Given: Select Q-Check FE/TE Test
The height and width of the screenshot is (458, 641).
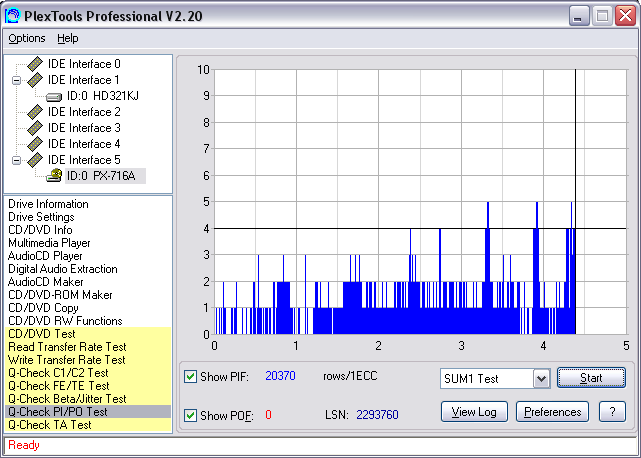Looking at the screenshot, I should click(88, 386).
